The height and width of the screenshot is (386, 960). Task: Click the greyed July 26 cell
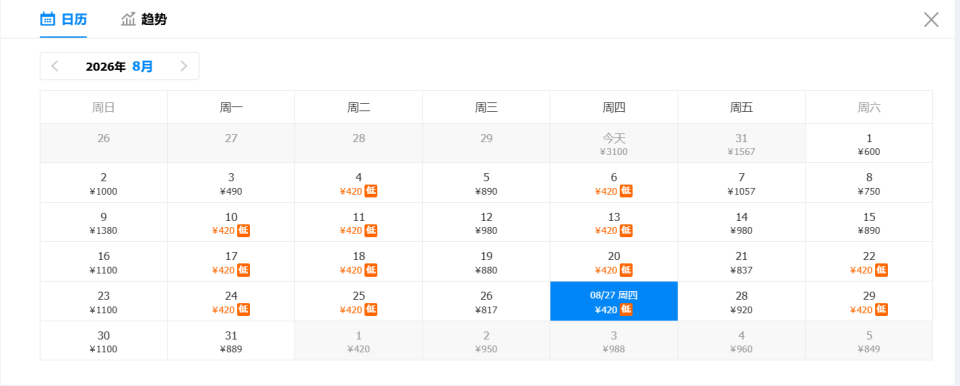click(x=103, y=143)
